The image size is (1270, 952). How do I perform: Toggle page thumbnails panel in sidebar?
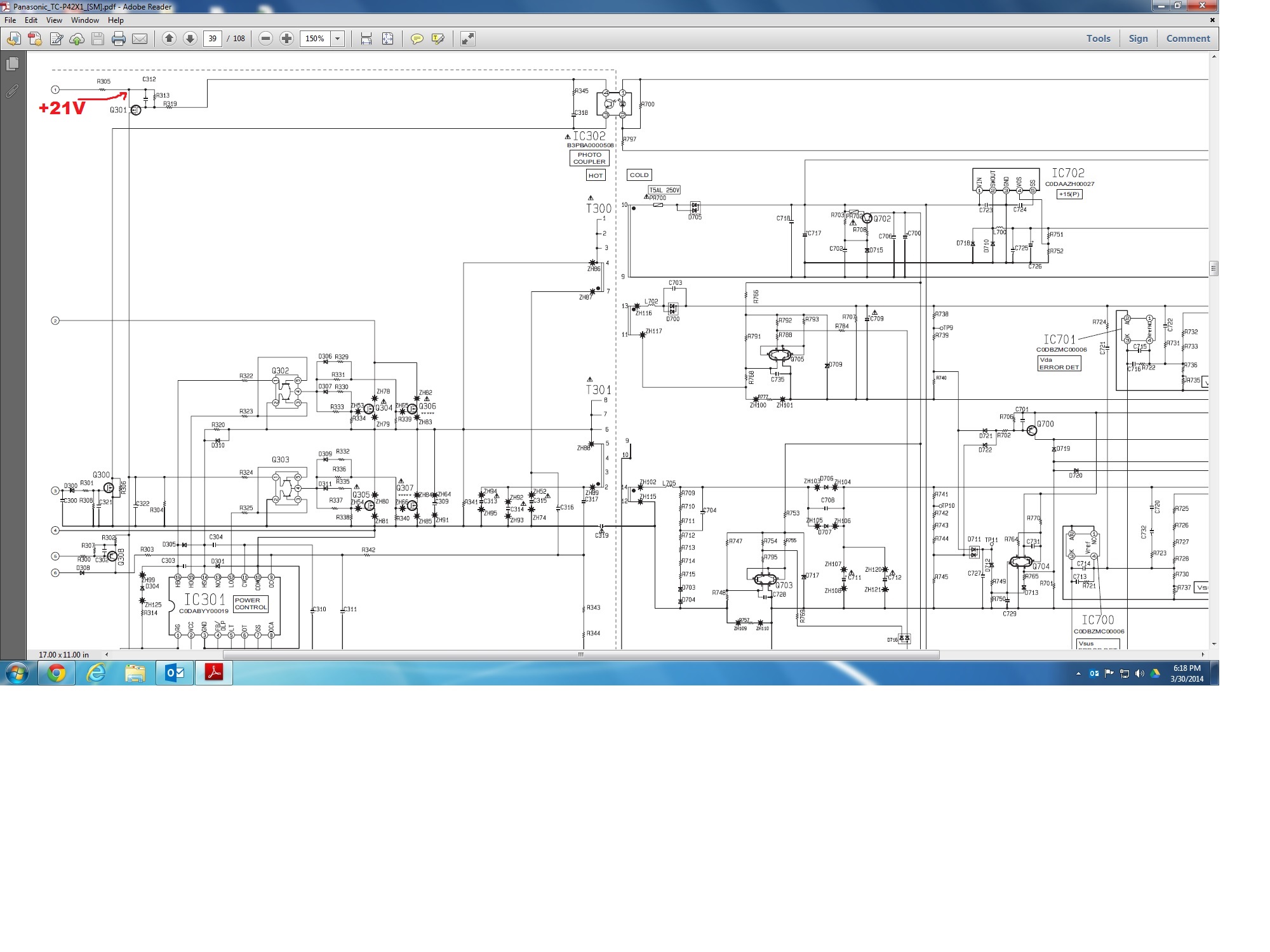tap(12, 63)
